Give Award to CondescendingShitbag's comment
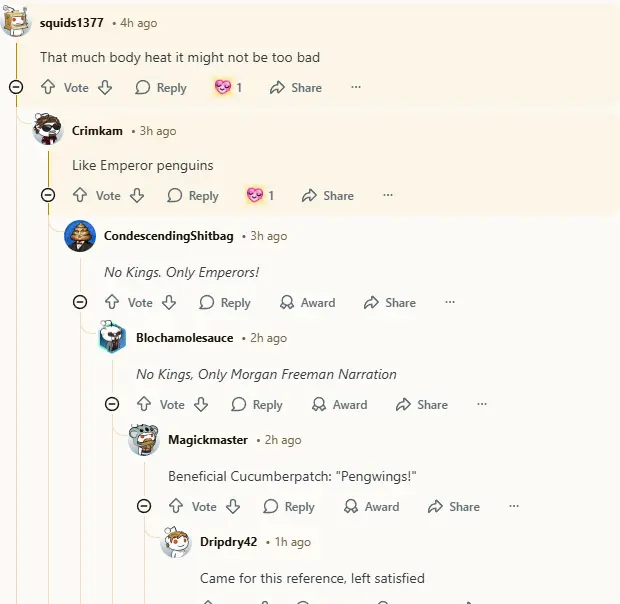 [x=307, y=303]
